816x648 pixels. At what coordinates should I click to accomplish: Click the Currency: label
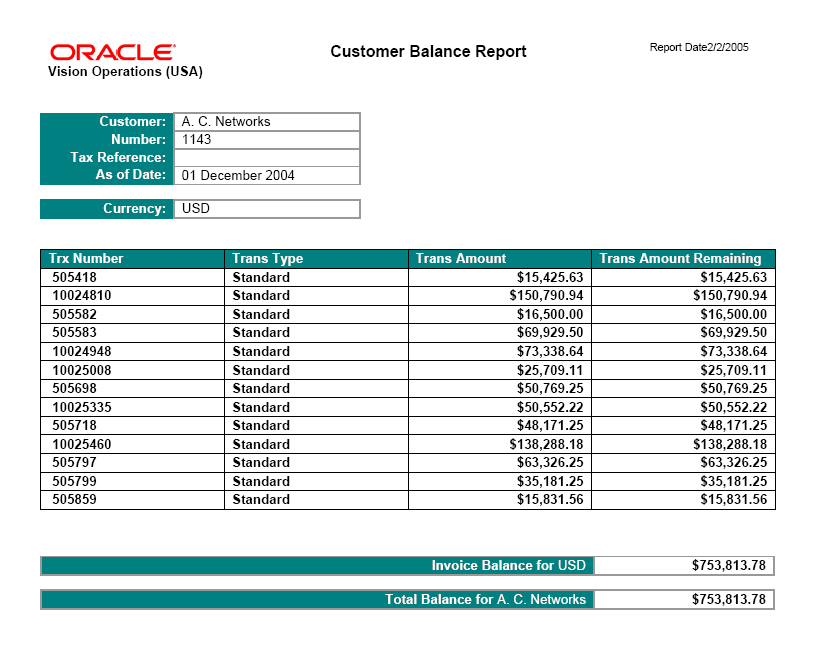pos(134,209)
